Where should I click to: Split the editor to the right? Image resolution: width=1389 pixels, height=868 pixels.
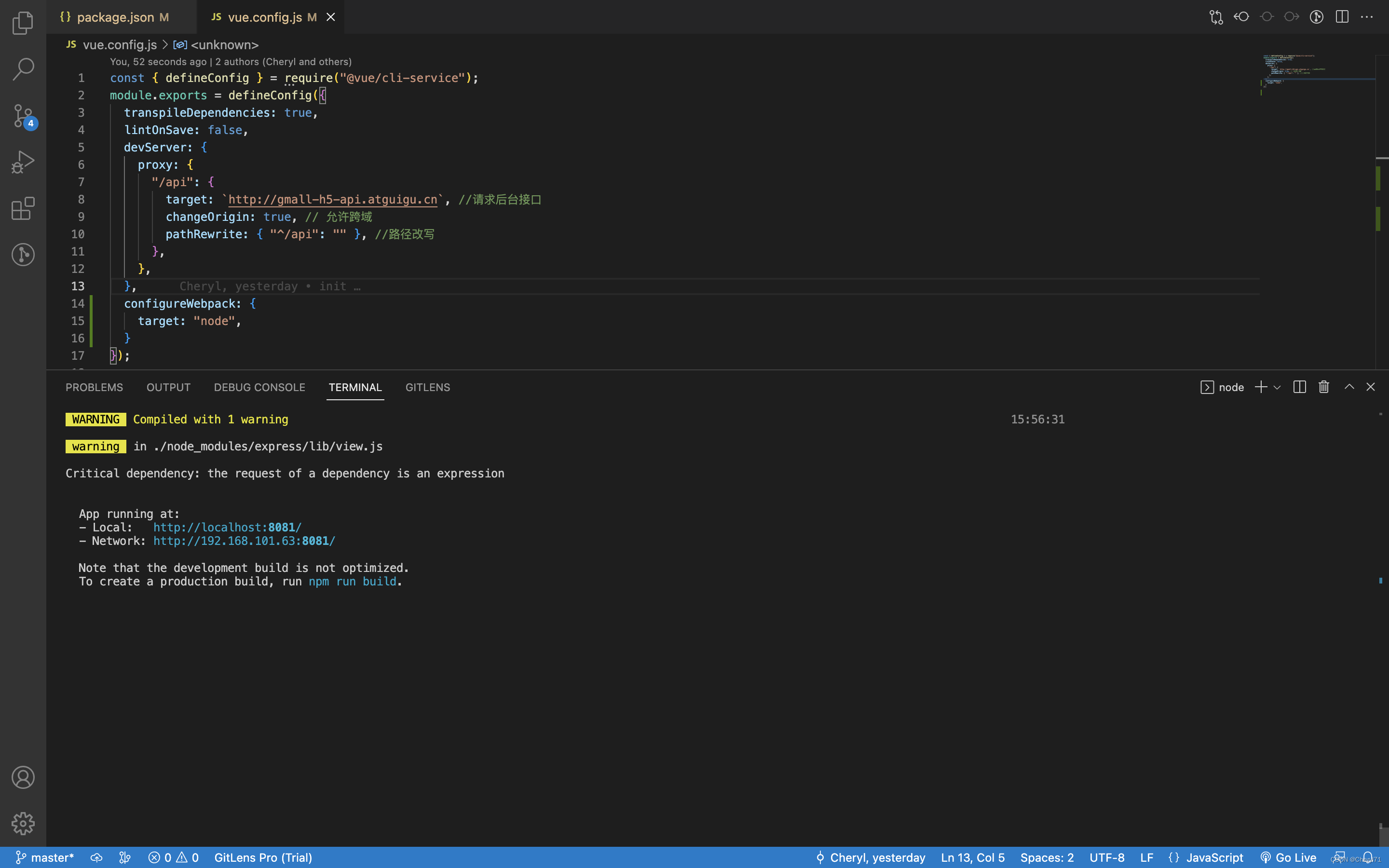click(1342, 17)
